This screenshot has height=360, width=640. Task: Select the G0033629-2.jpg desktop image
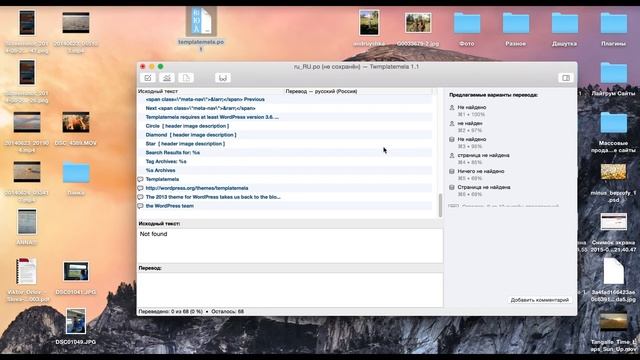click(x=418, y=23)
